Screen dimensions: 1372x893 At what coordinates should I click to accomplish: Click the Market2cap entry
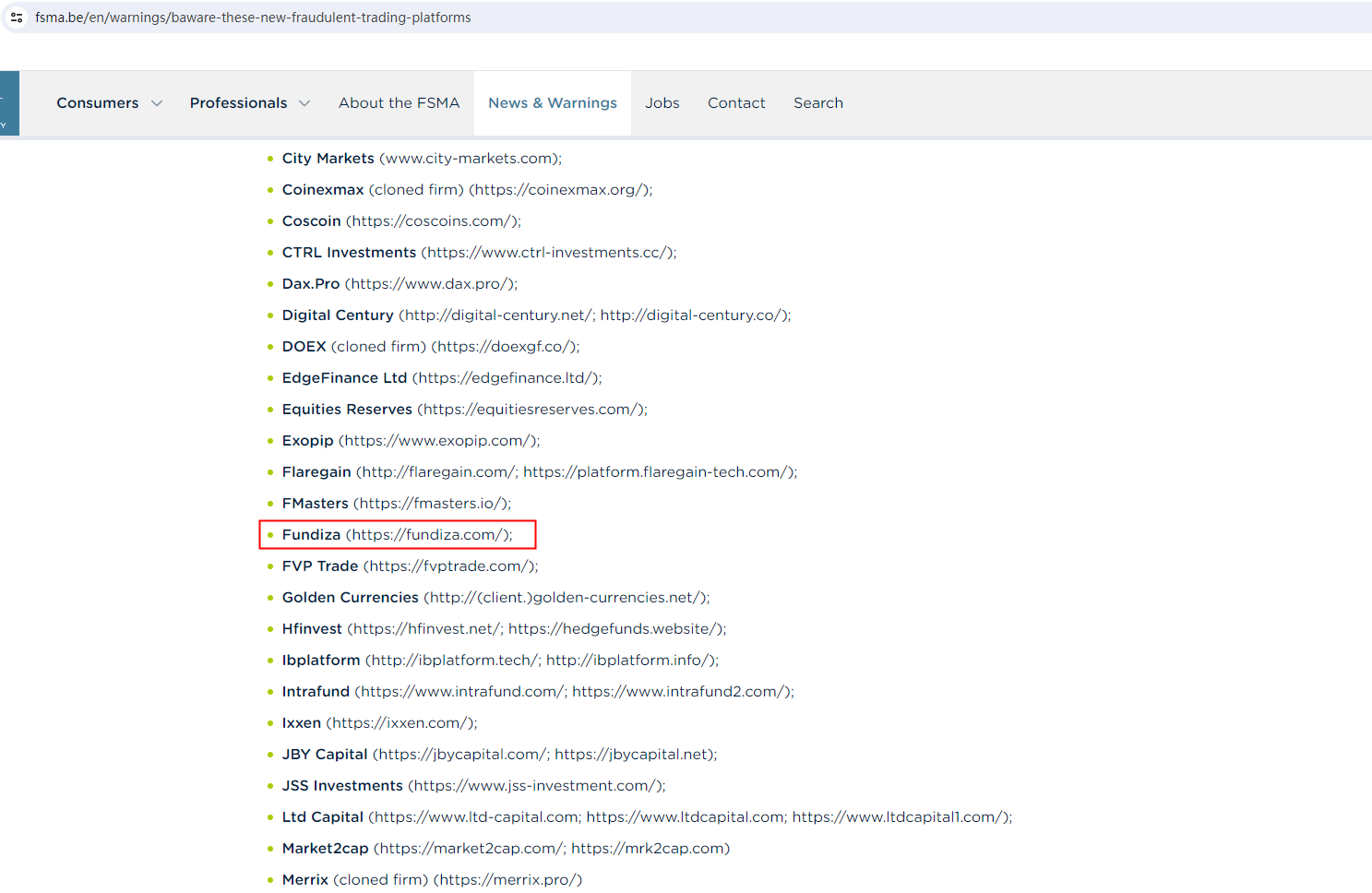click(505, 849)
